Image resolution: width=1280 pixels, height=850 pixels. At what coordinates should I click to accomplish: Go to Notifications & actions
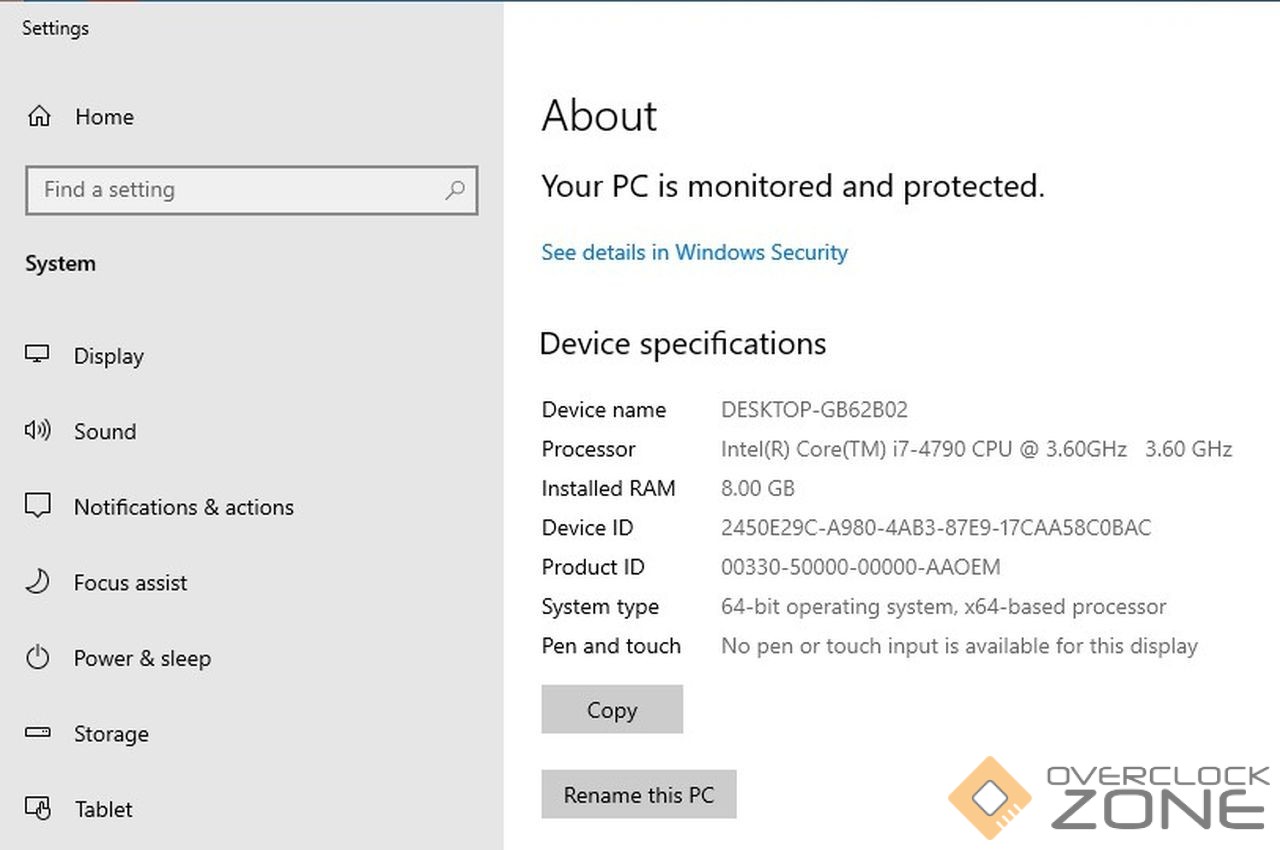(183, 507)
